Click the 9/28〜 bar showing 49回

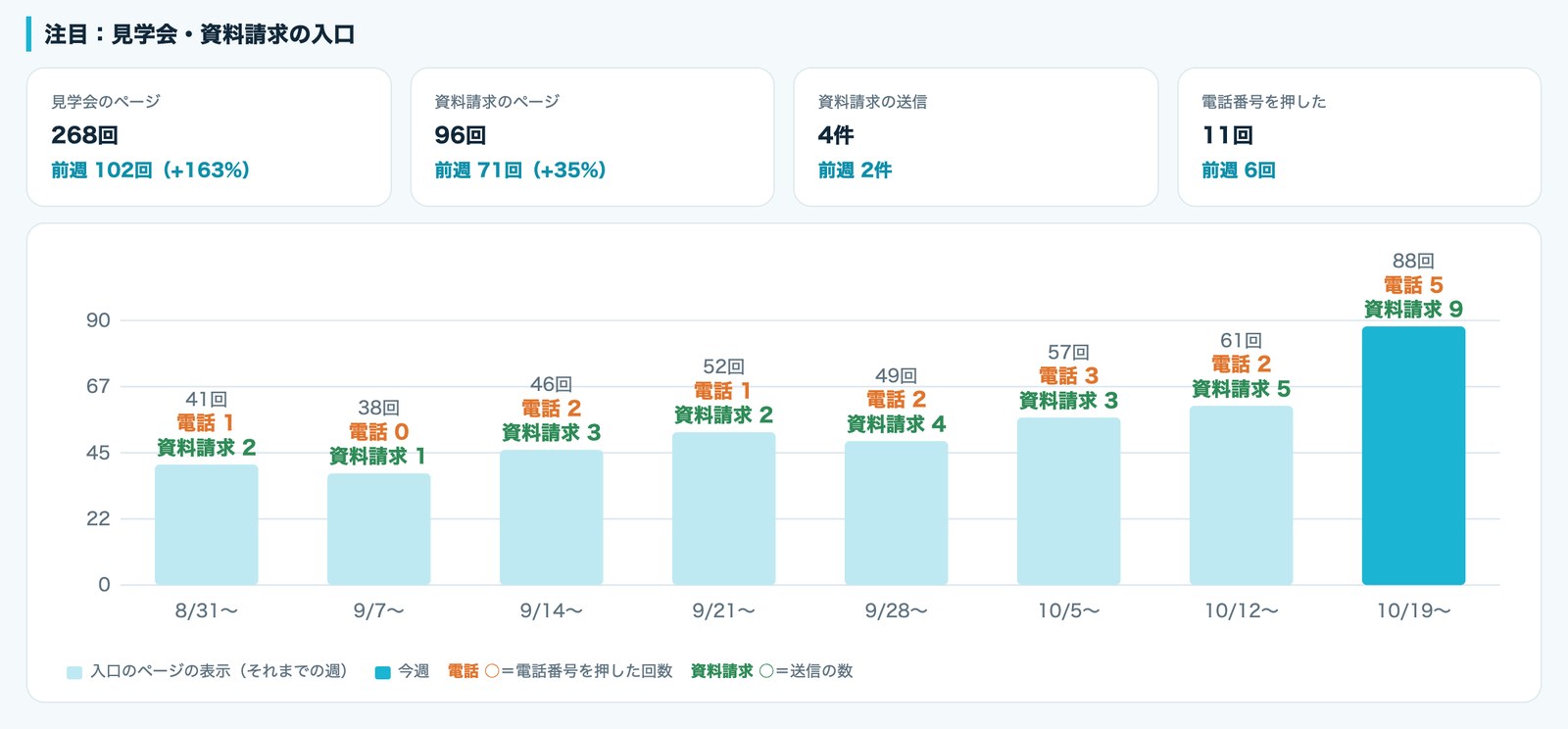[896, 513]
